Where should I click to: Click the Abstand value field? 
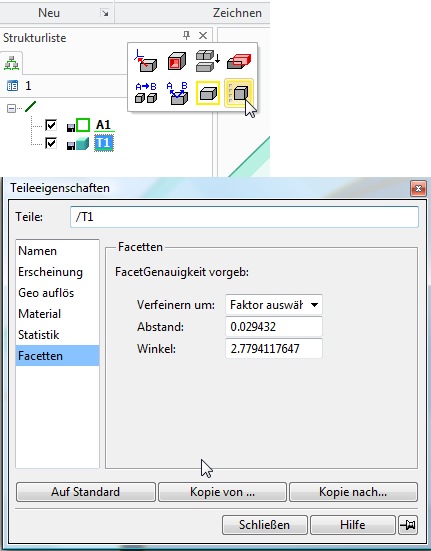point(274,327)
